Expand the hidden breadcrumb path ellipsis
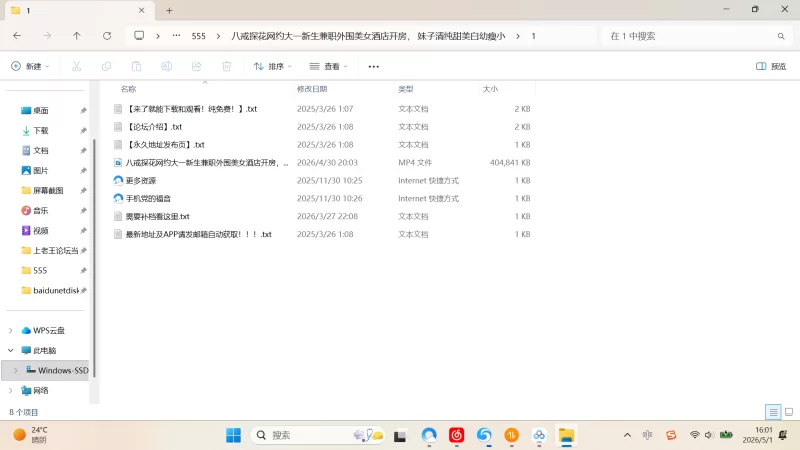800x450 pixels. (x=177, y=36)
